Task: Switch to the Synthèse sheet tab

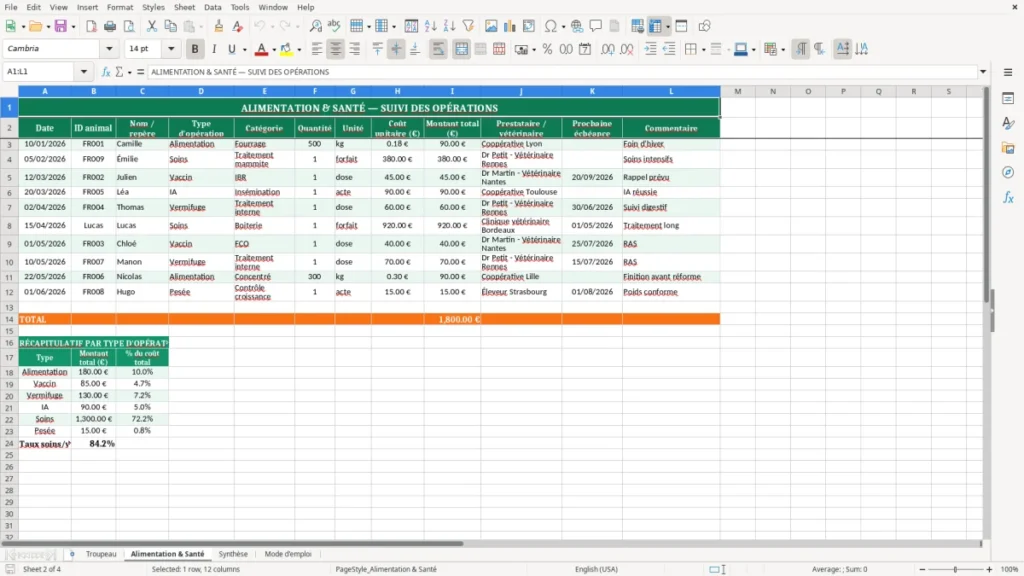Action: 233,554
